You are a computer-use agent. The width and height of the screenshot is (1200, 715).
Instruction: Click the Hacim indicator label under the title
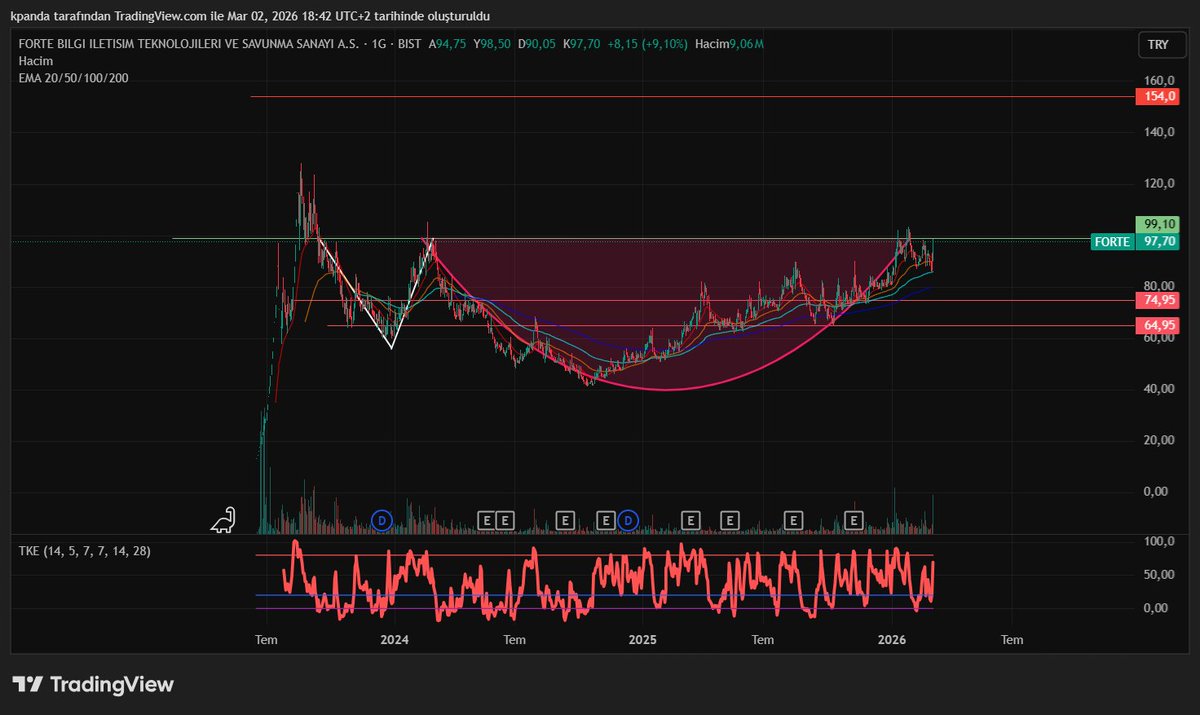click(x=34, y=61)
